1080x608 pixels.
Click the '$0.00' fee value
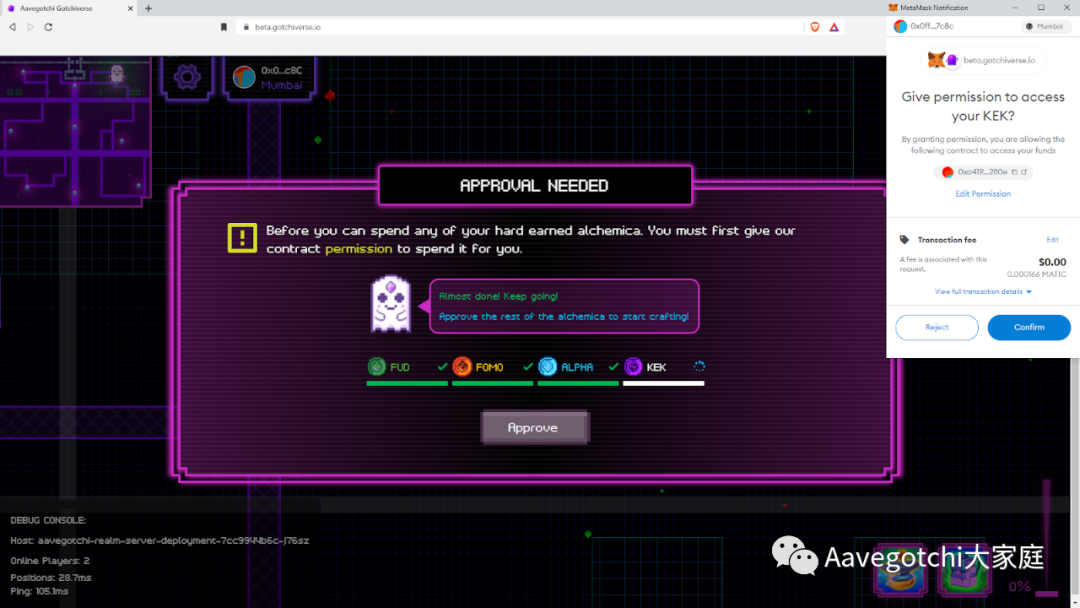coord(1052,262)
